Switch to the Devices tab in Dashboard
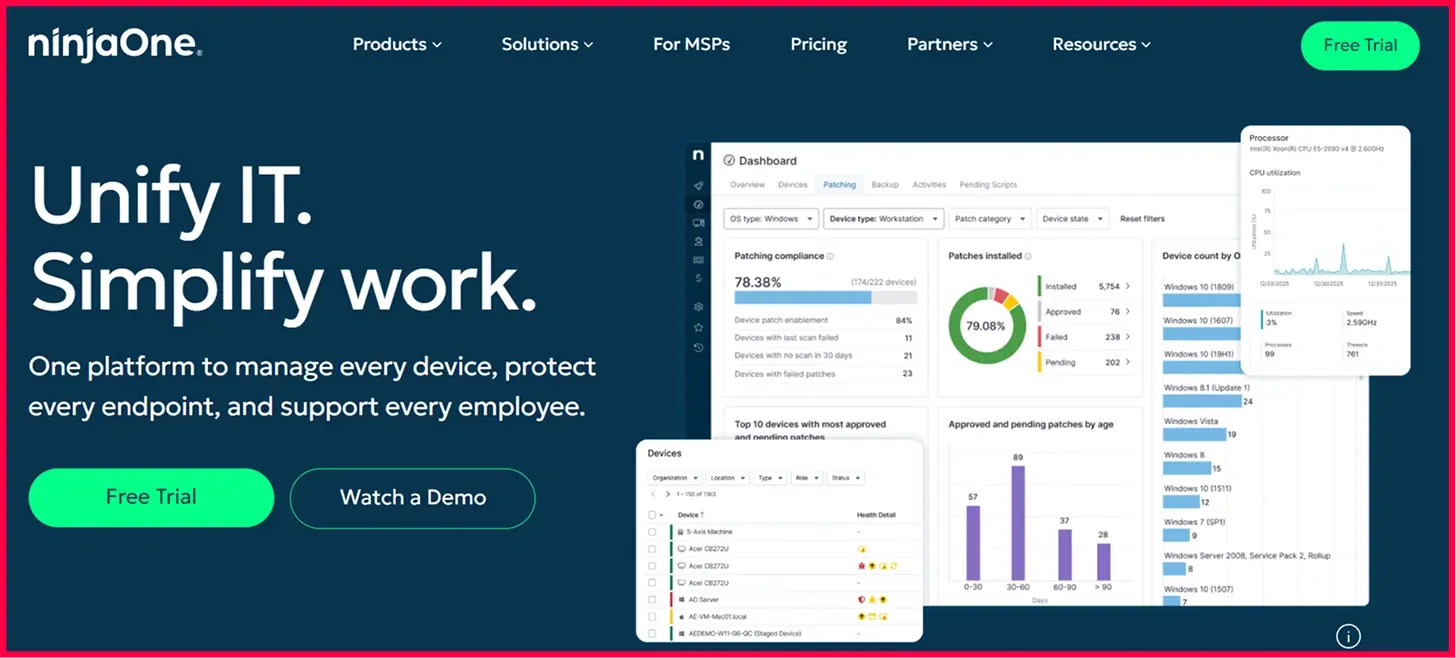The image size is (1456, 658). [793, 185]
